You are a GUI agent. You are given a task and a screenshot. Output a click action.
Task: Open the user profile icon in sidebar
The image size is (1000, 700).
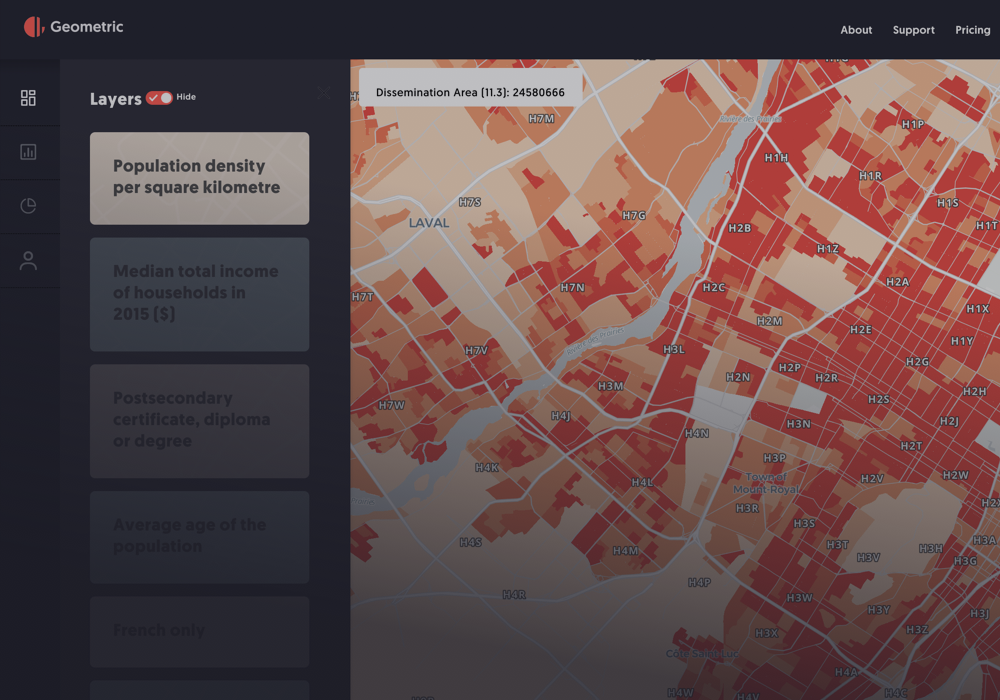point(28,261)
